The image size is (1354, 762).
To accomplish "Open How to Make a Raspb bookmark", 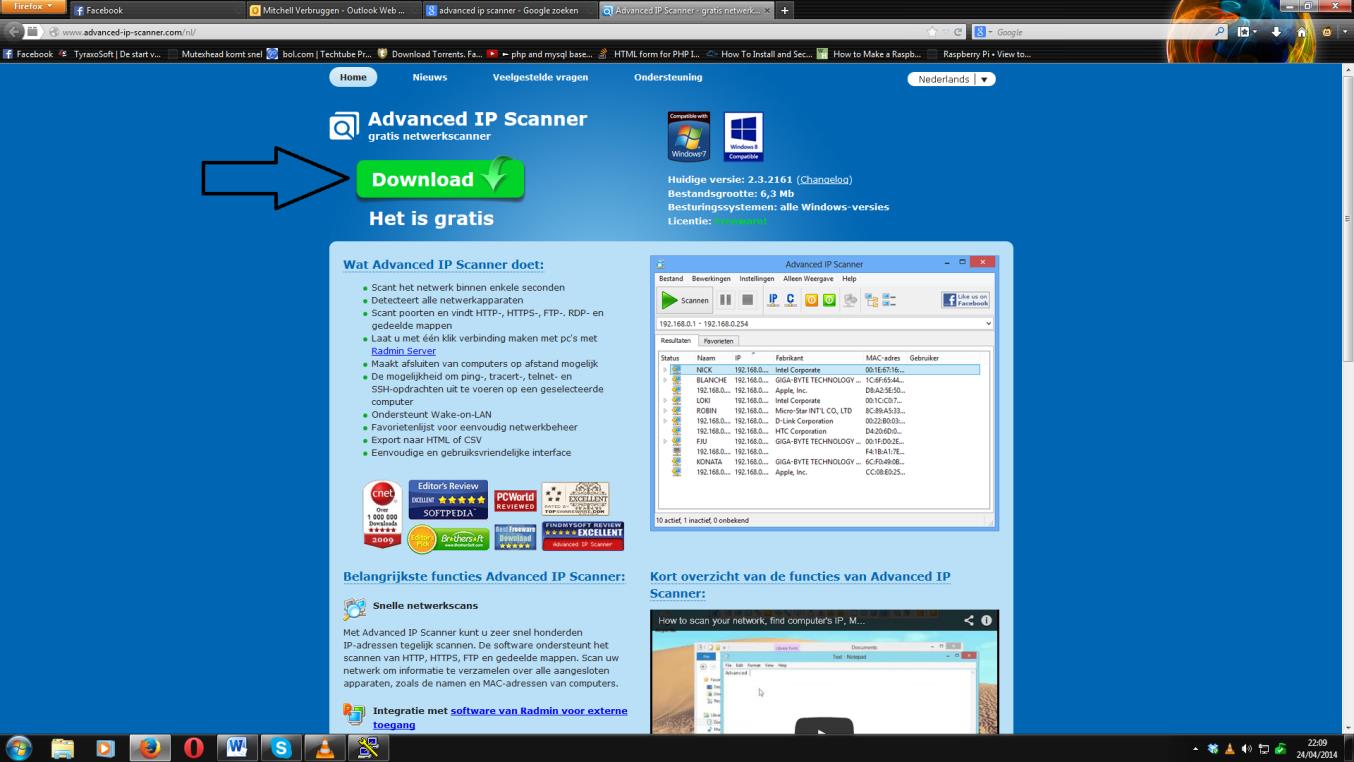I will pyautogui.click(x=869, y=54).
